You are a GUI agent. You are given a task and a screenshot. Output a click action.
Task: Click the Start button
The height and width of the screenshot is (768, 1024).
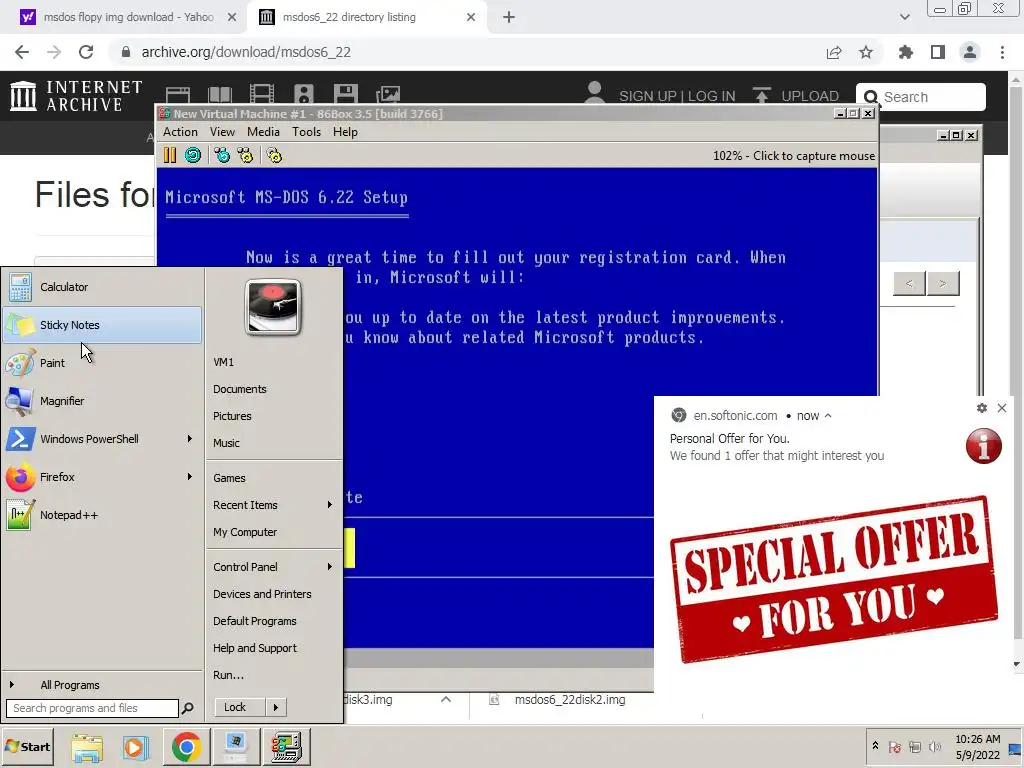pos(28,746)
